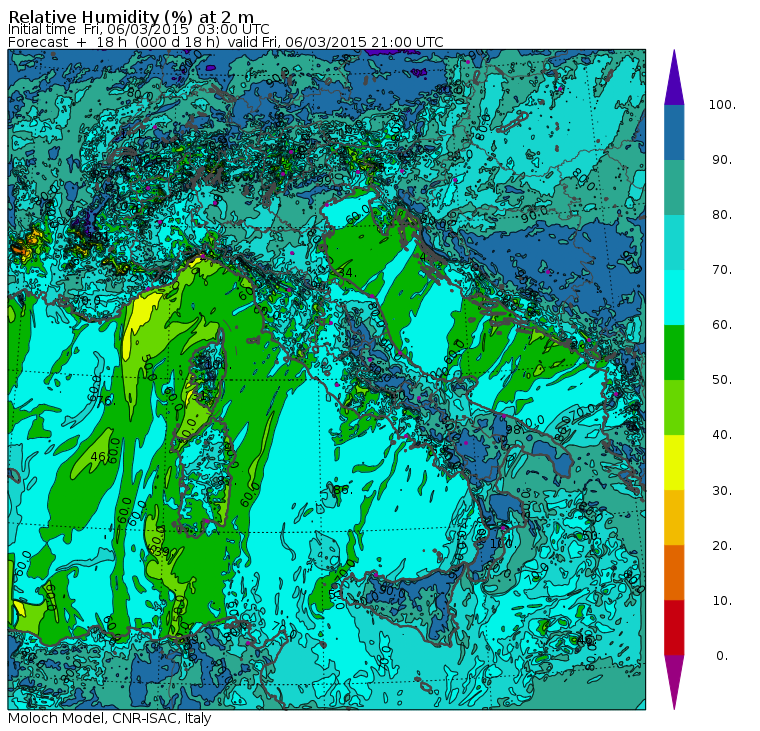The width and height of the screenshot is (760, 731).
Task: Click the magenta downward arrow below the colorbar
Action: 674,683
